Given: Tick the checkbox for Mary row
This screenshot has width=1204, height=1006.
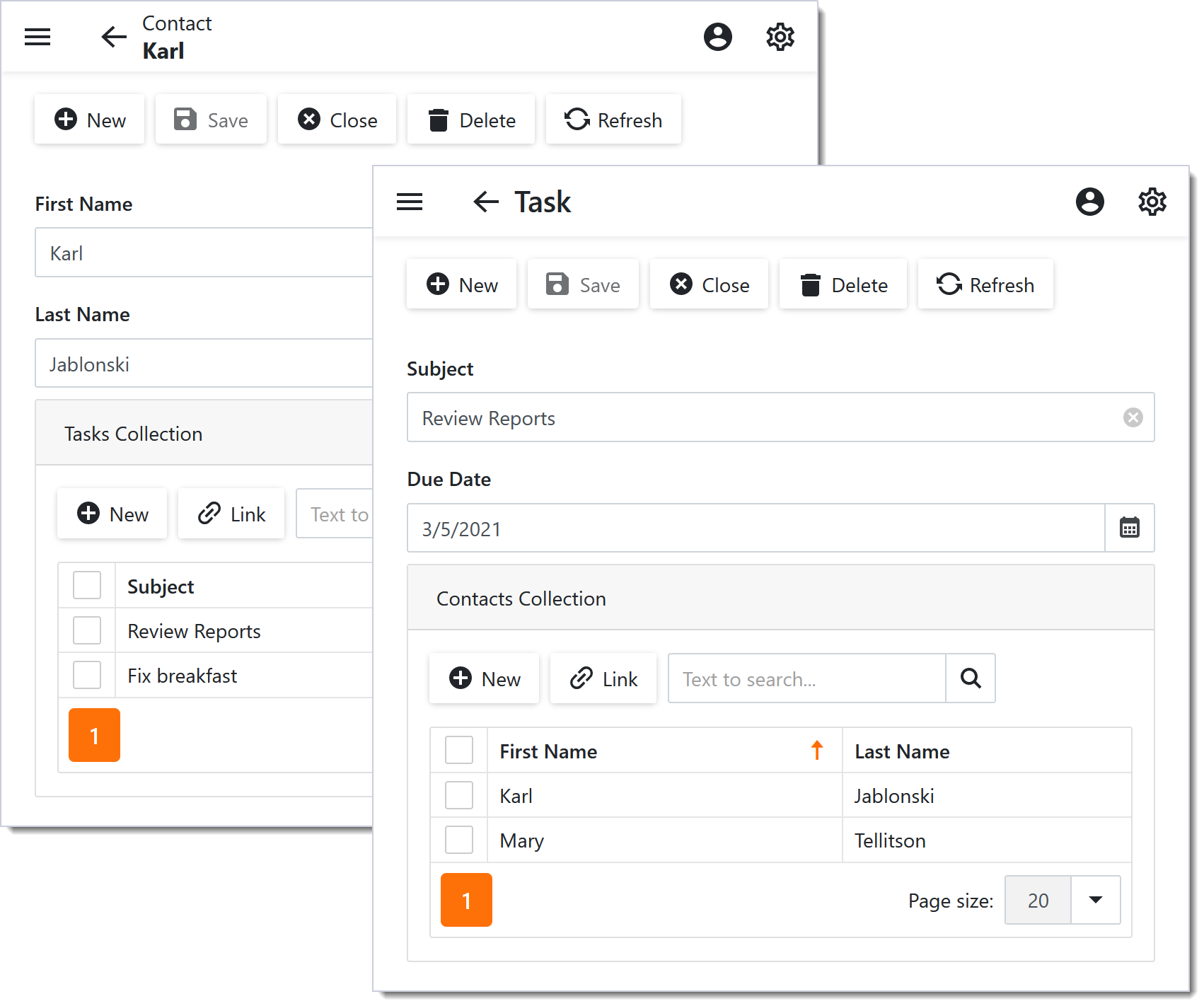Looking at the screenshot, I should (459, 840).
